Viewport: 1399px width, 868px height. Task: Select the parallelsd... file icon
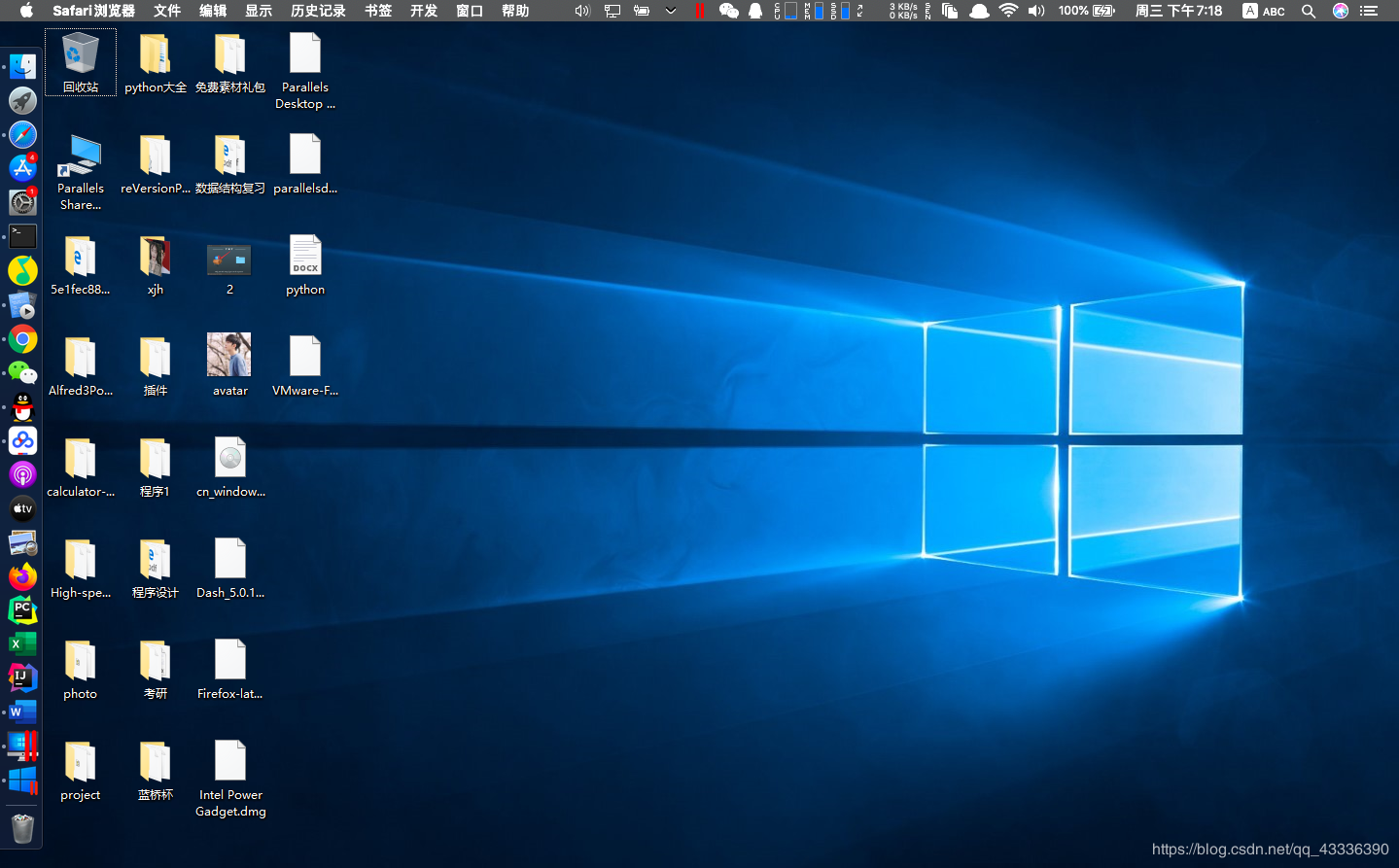click(x=305, y=163)
